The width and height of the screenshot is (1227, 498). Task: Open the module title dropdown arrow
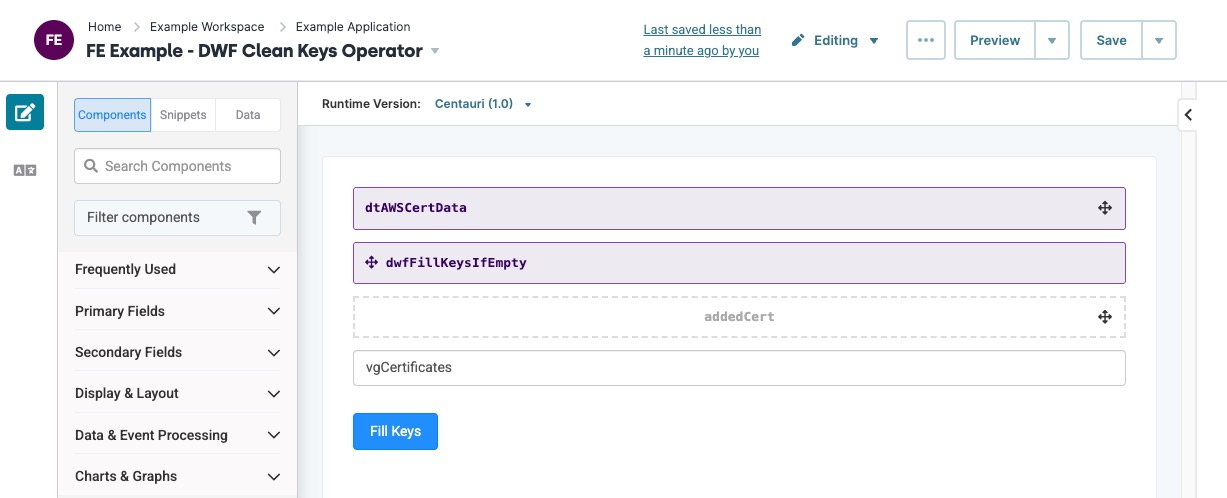coord(435,51)
